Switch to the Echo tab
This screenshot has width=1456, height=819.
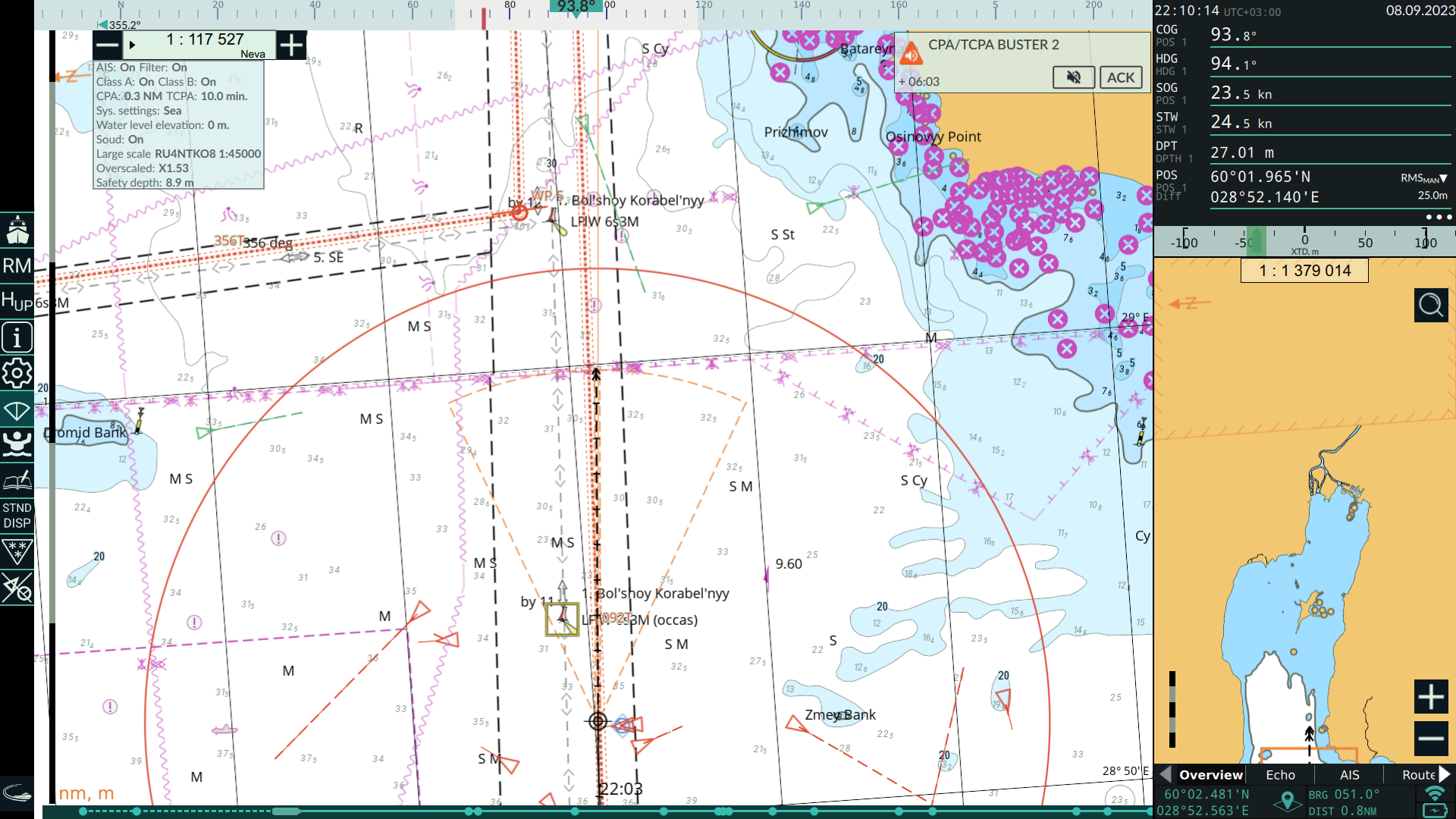point(1280,774)
